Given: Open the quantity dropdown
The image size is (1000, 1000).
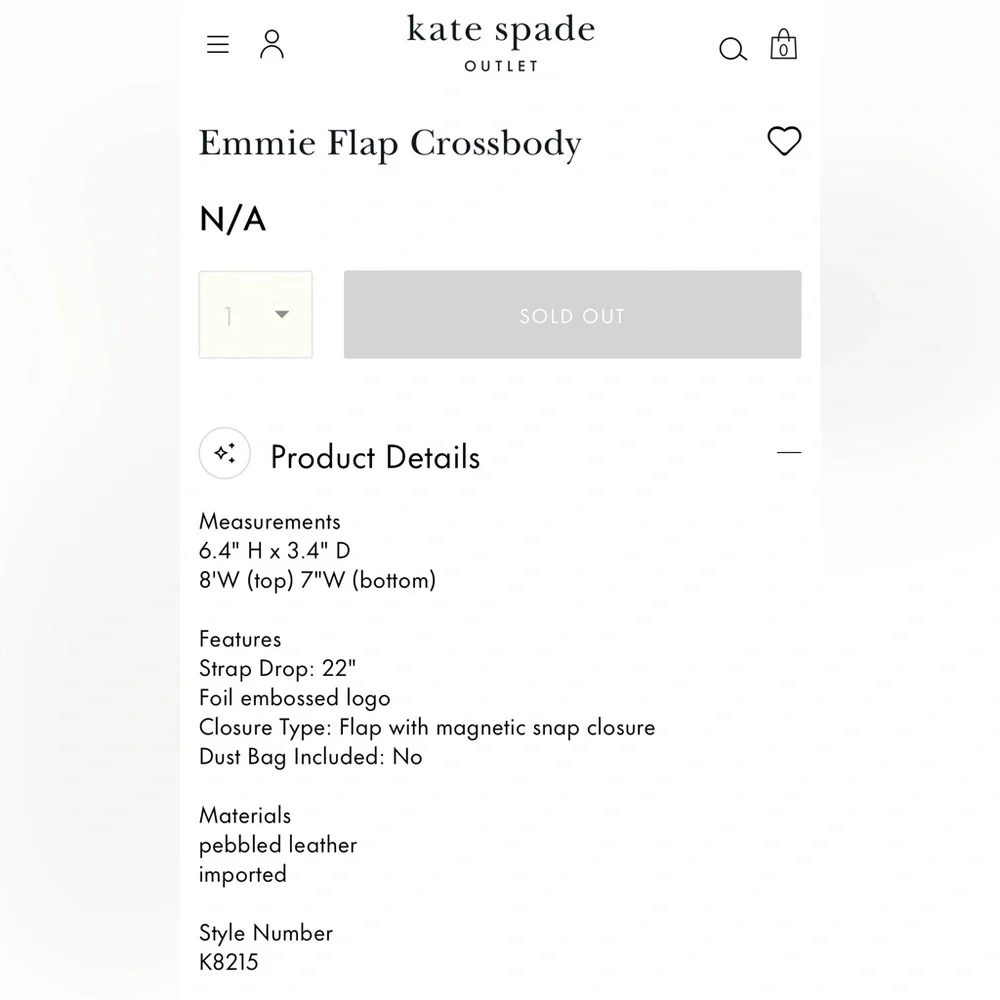Looking at the screenshot, I should (x=256, y=314).
